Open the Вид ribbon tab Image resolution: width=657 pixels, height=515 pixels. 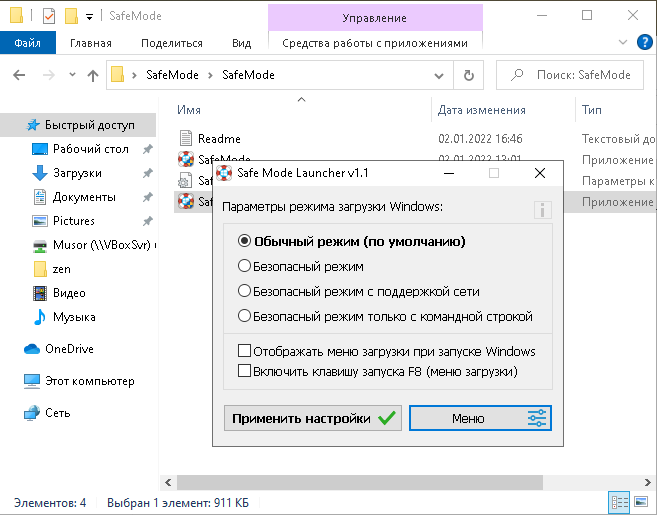click(242, 43)
